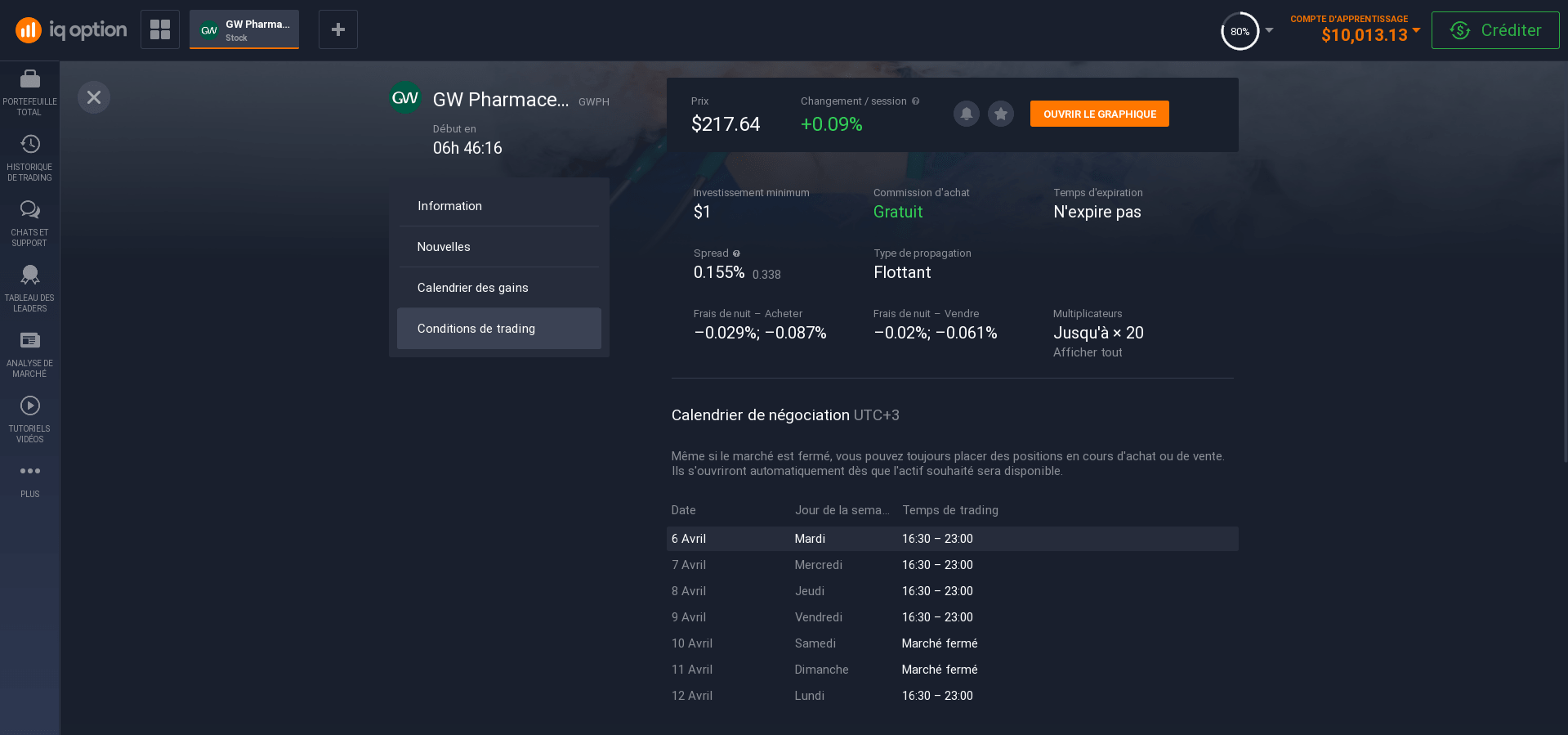Click the Jour de la sema... column header
1568x735 pixels.
[x=842, y=510]
